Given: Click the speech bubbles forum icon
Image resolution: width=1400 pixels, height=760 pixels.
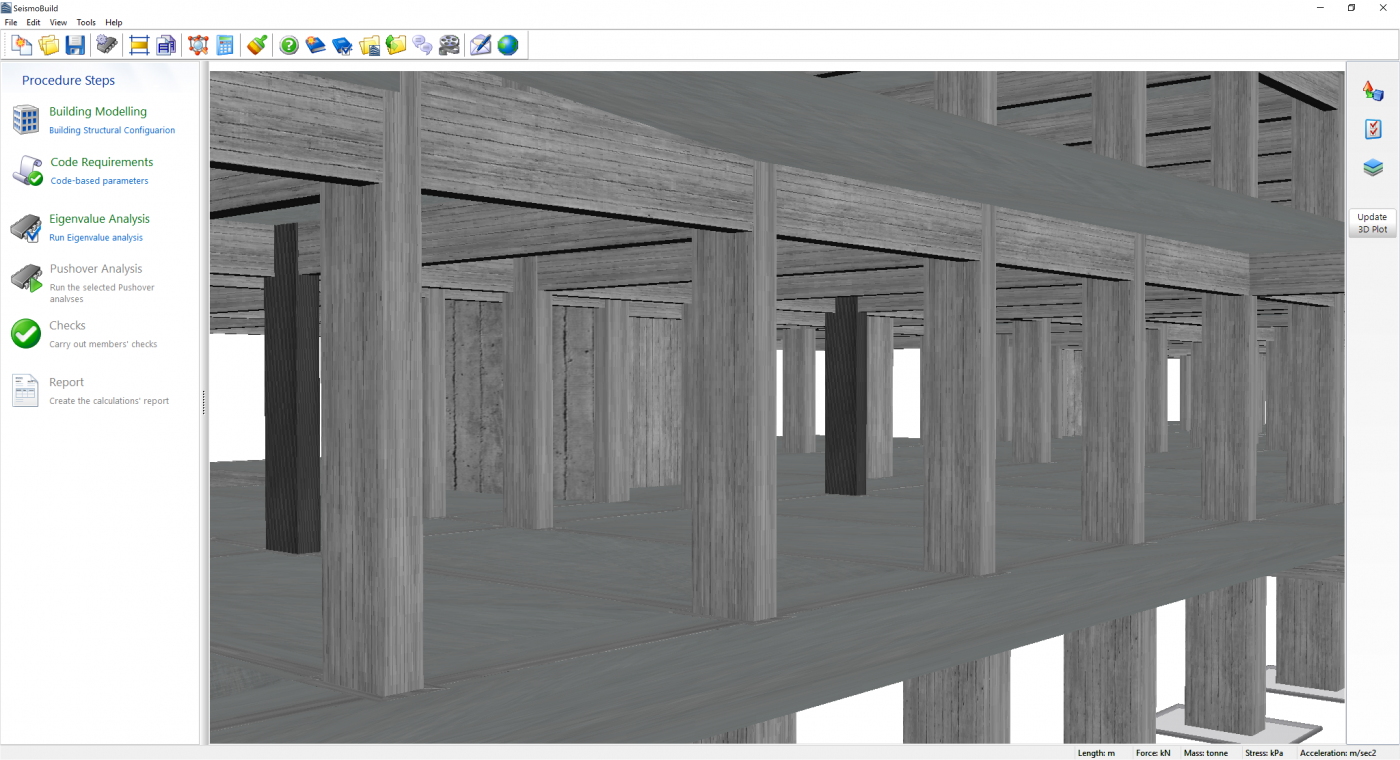Looking at the screenshot, I should (423, 45).
